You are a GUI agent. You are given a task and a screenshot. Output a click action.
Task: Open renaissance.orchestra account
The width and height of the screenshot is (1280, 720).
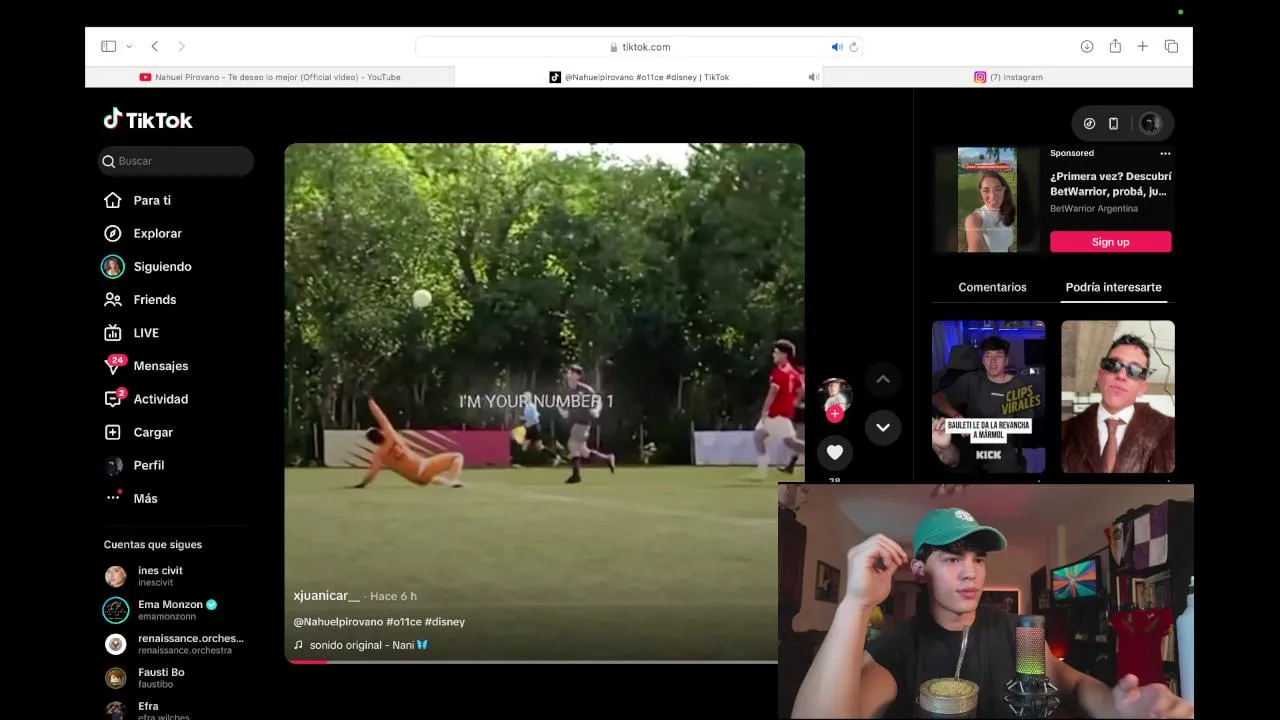tap(175, 644)
